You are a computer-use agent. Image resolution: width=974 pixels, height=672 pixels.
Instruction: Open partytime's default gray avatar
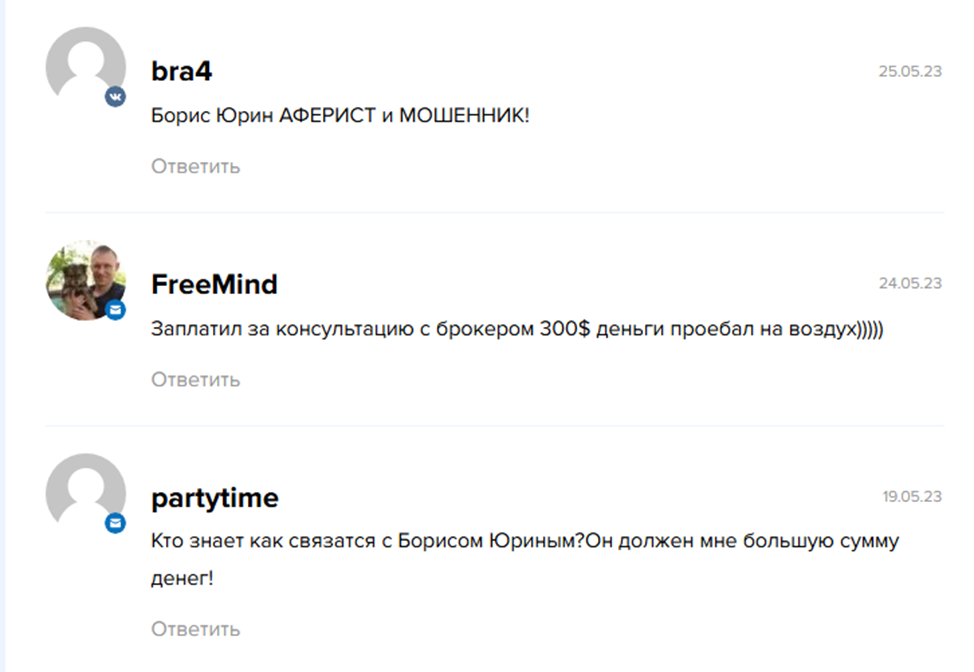84,492
